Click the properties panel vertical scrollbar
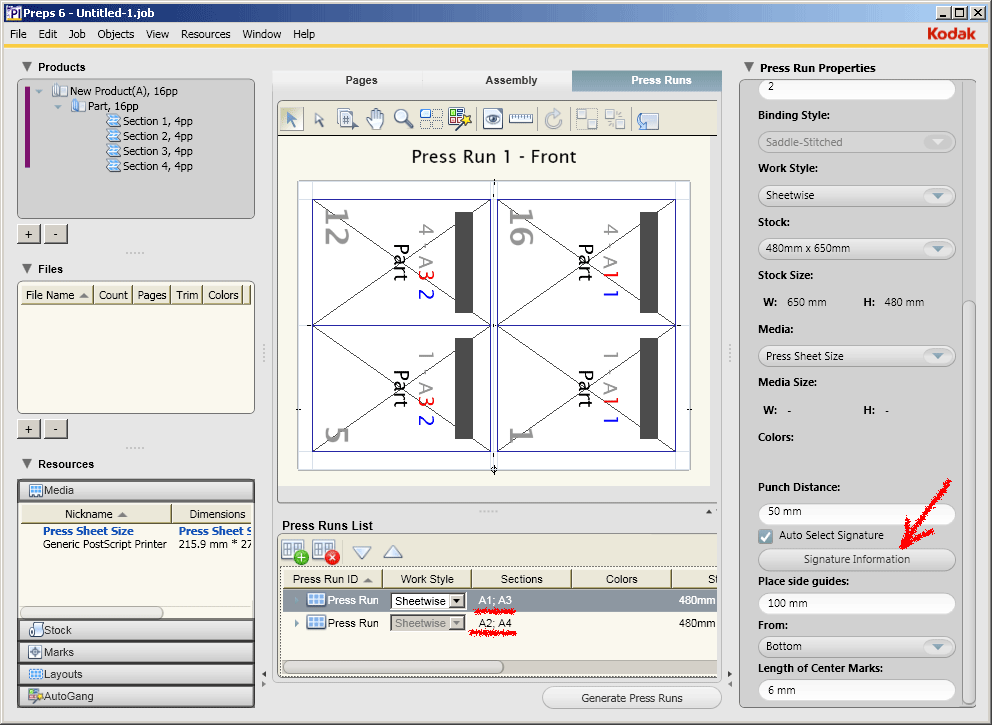 (x=969, y=502)
